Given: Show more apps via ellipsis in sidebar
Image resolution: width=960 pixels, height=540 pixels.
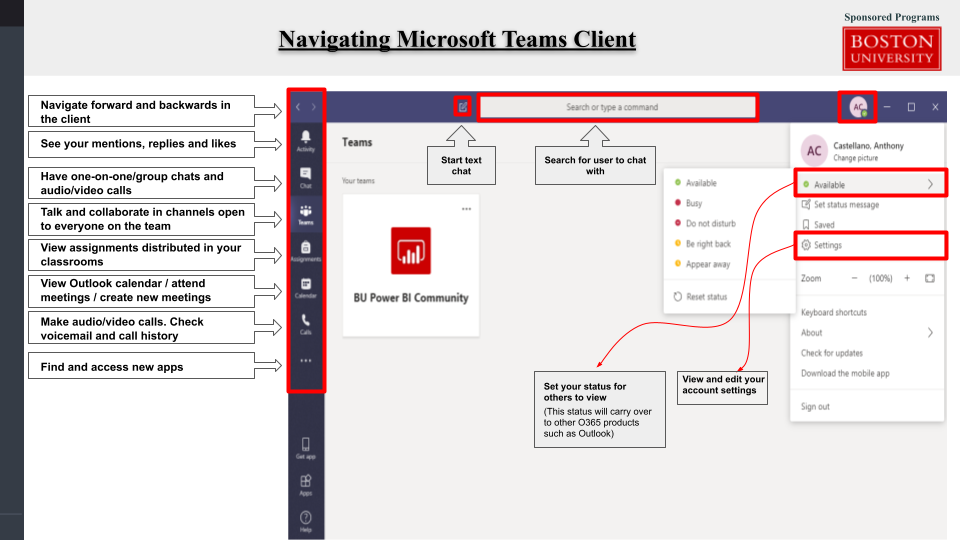Looking at the screenshot, I should click(x=306, y=361).
